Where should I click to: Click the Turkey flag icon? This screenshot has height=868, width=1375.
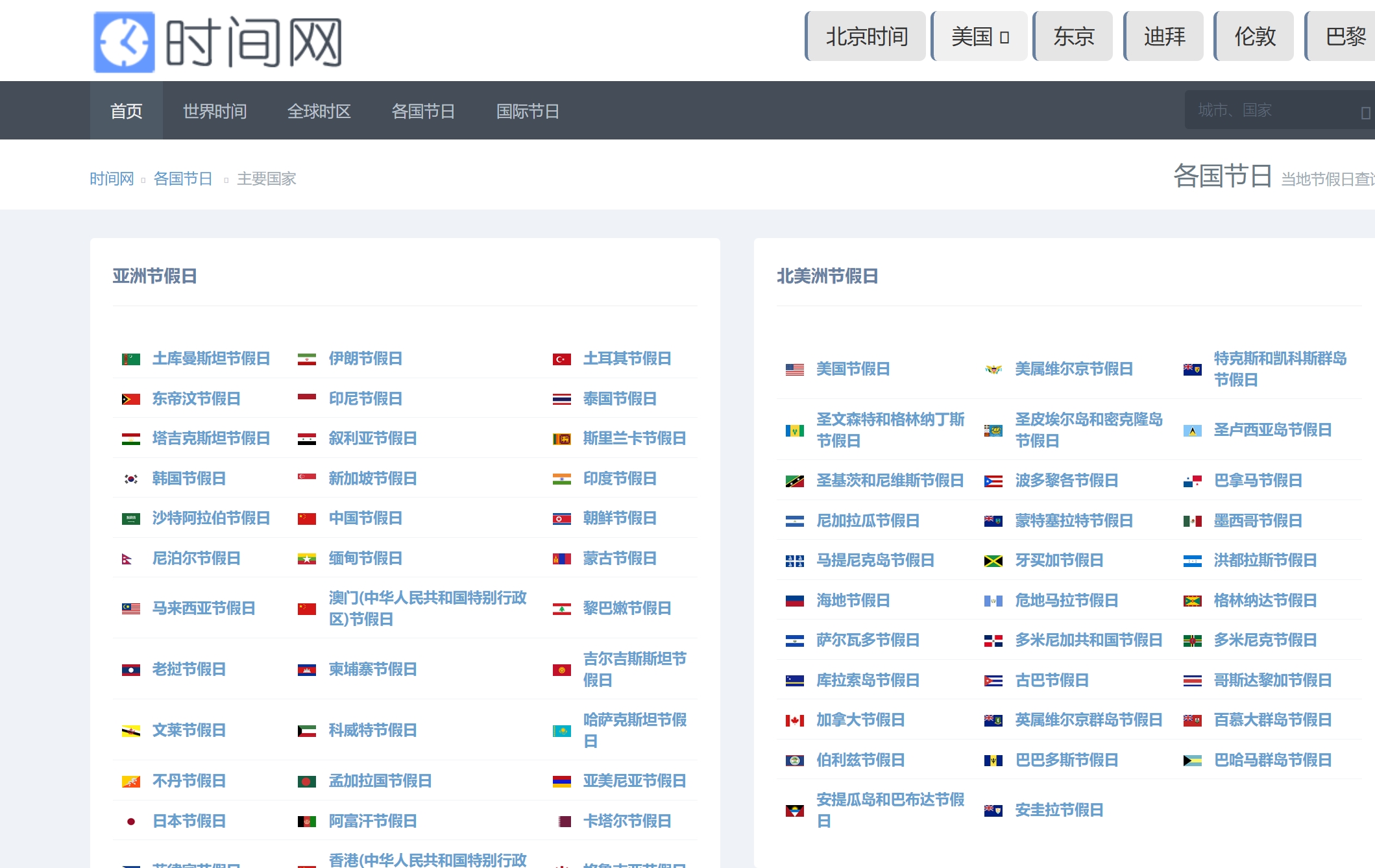(561, 359)
